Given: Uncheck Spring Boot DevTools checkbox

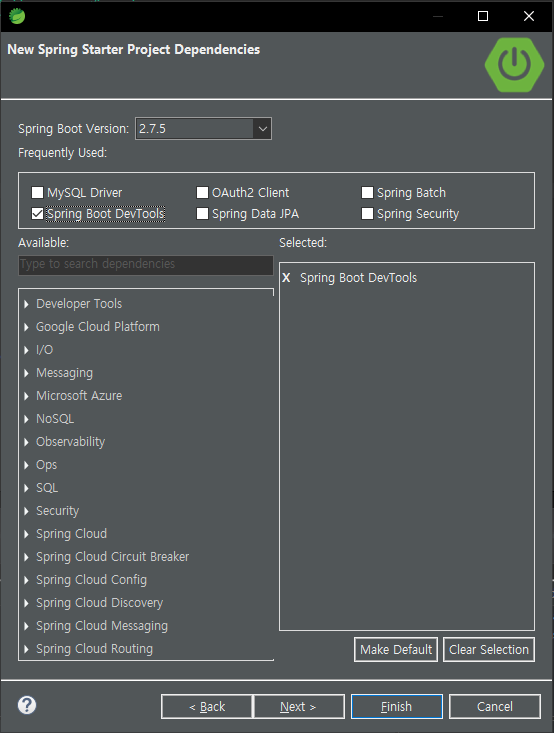Looking at the screenshot, I should click(37, 214).
